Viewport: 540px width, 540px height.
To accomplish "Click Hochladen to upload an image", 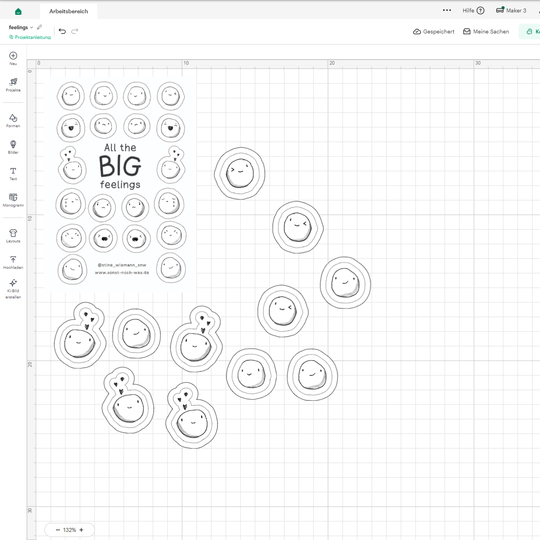I will 13,262.
